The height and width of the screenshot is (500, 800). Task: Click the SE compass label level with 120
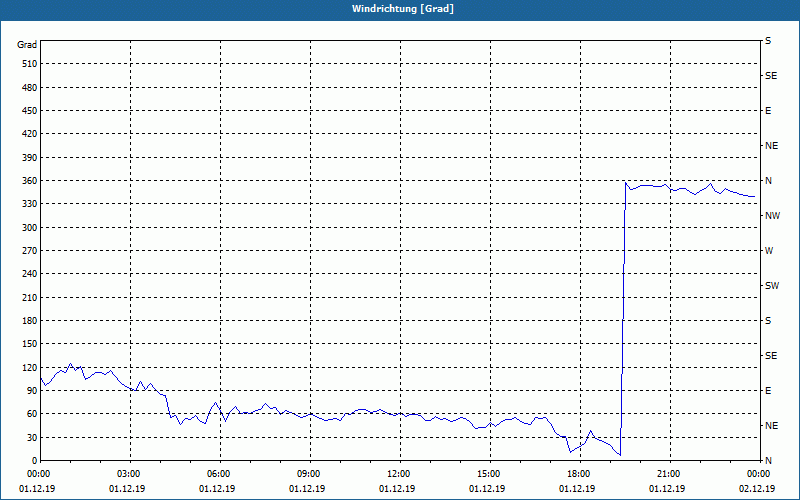pyautogui.click(x=771, y=356)
